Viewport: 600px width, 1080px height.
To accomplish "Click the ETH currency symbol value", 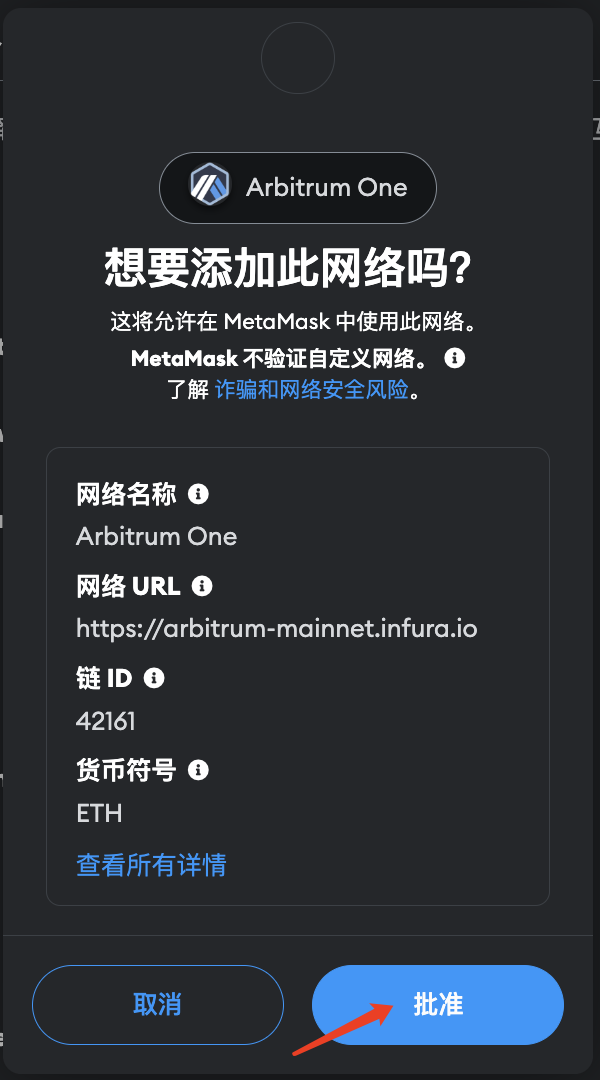I will 99,813.
